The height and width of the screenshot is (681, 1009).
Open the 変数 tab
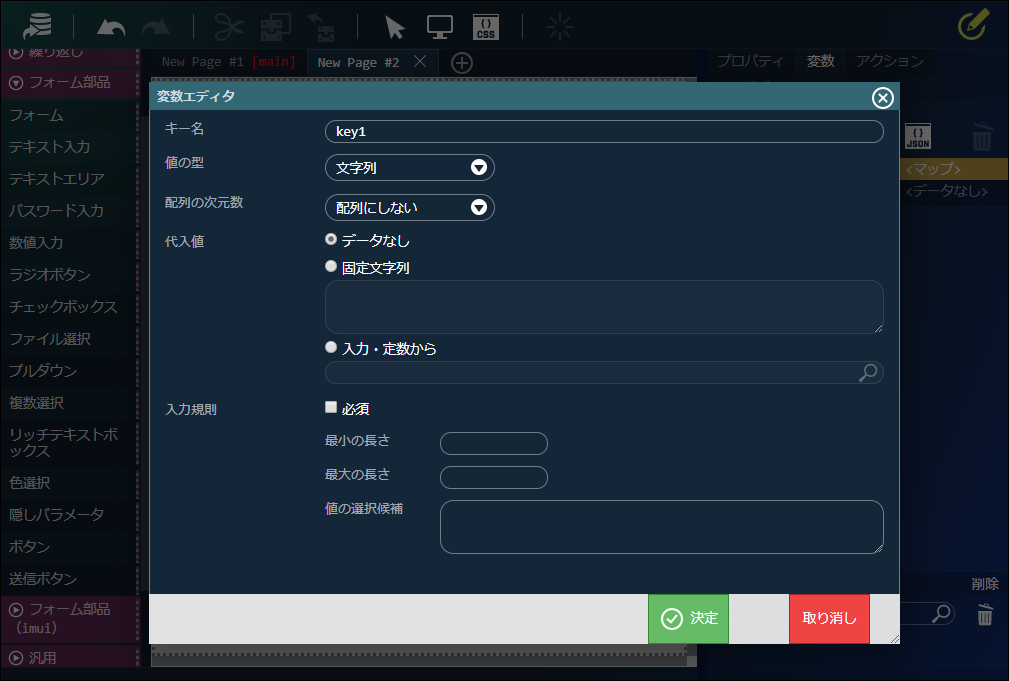pyautogui.click(x=820, y=61)
